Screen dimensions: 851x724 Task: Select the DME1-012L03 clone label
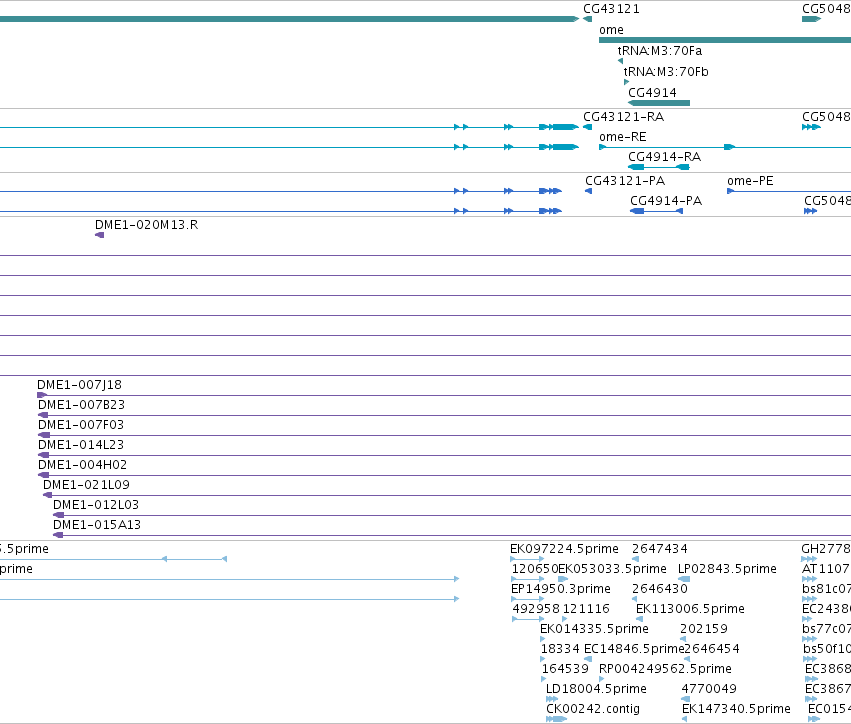(x=96, y=505)
